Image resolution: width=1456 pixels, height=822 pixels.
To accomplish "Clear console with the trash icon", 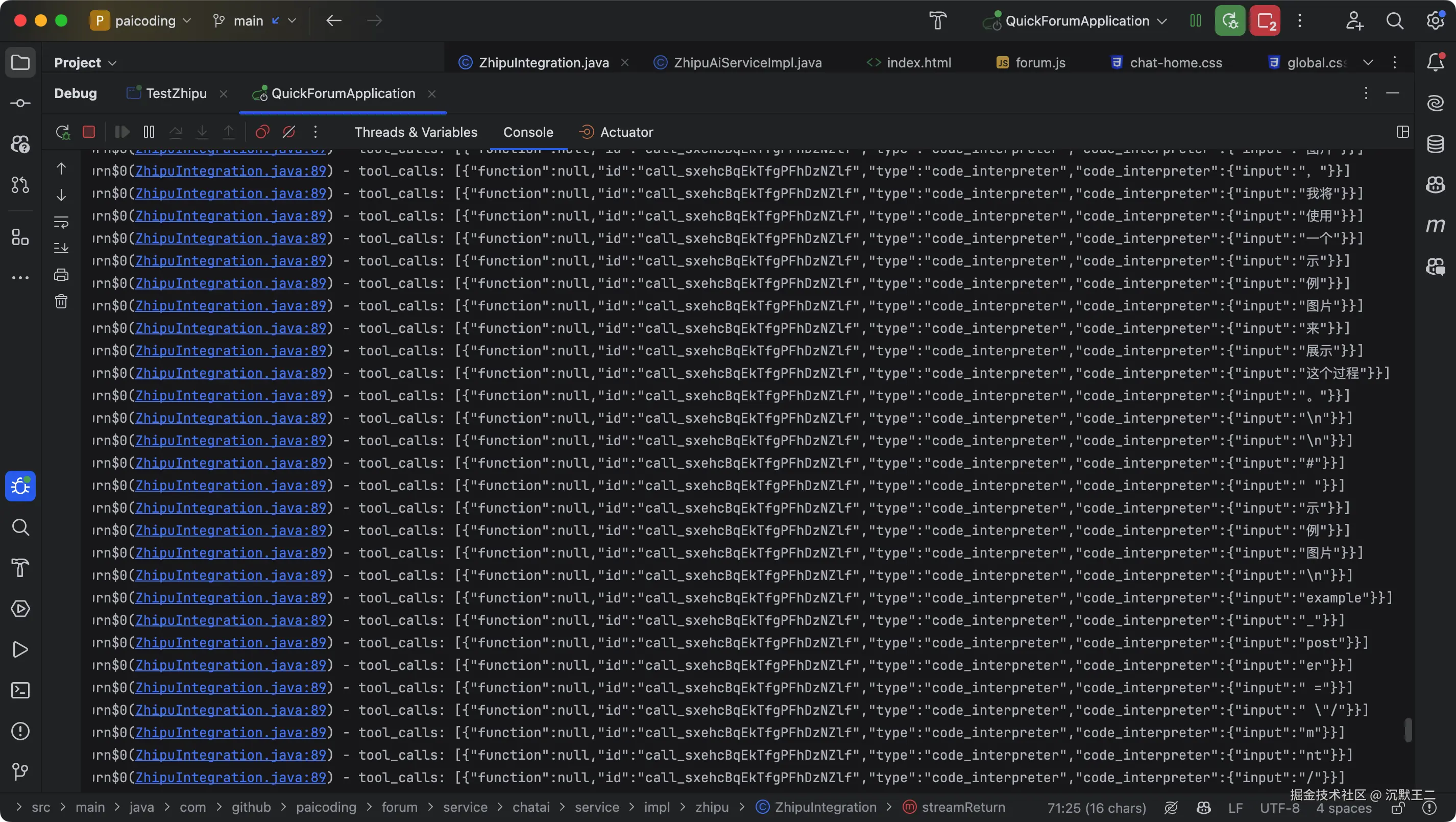I will pos(61,301).
